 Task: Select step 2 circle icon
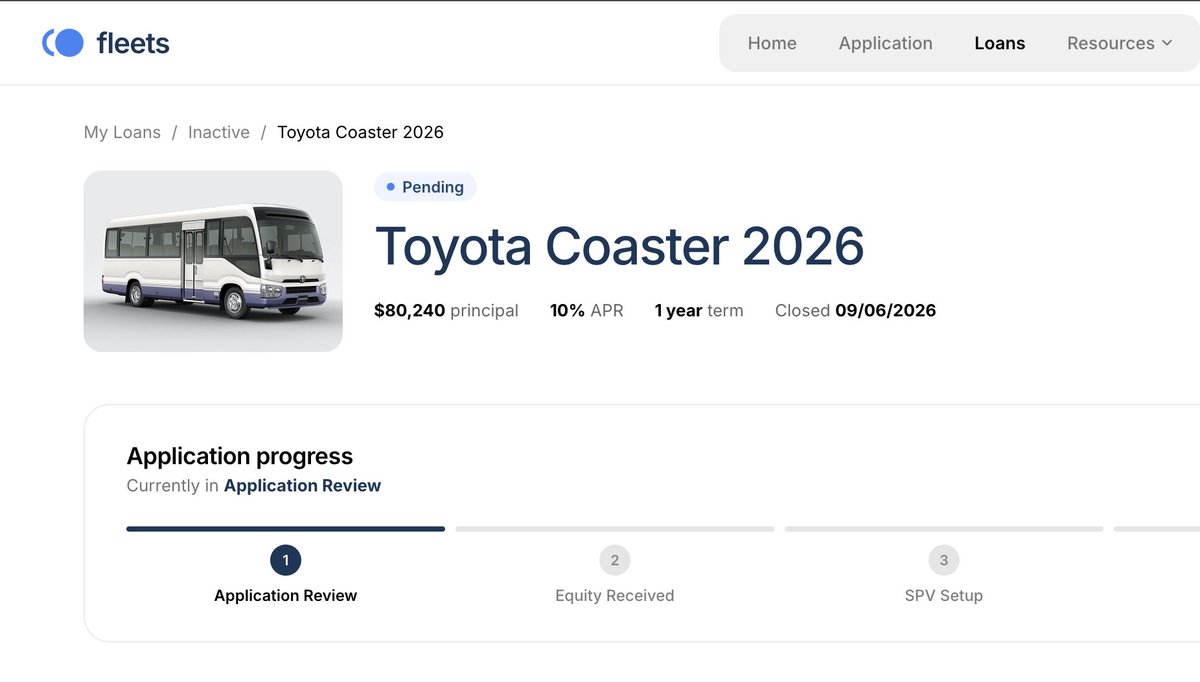(614, 560)
